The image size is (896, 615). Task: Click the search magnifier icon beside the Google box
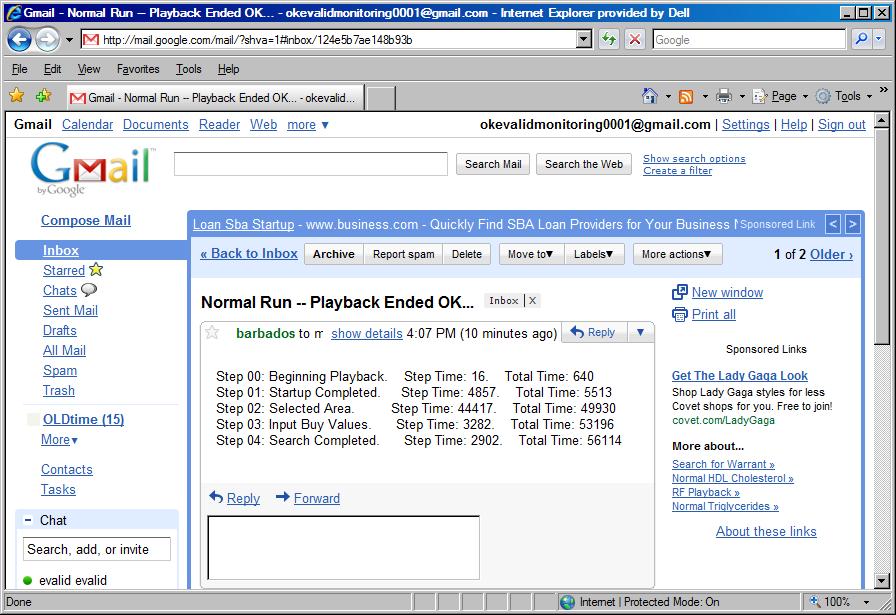click(x=861, y=39)
